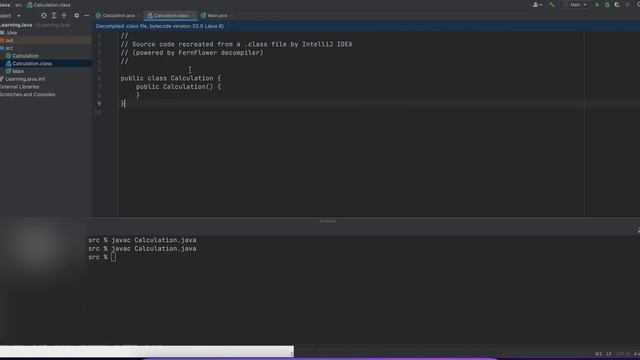This screenshot has width=640, height=360.
Task: Hide the Project panel with minus icon
Action: coord(87,16)
